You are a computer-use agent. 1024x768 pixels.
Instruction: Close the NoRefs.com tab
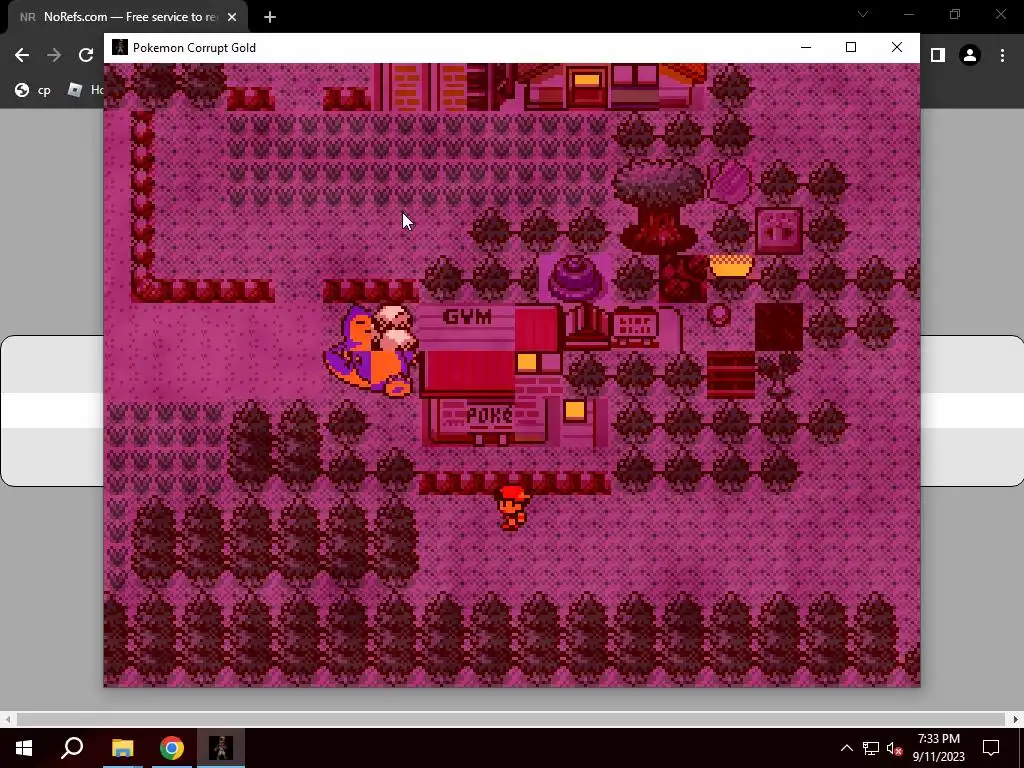click(x=232, y=17)
